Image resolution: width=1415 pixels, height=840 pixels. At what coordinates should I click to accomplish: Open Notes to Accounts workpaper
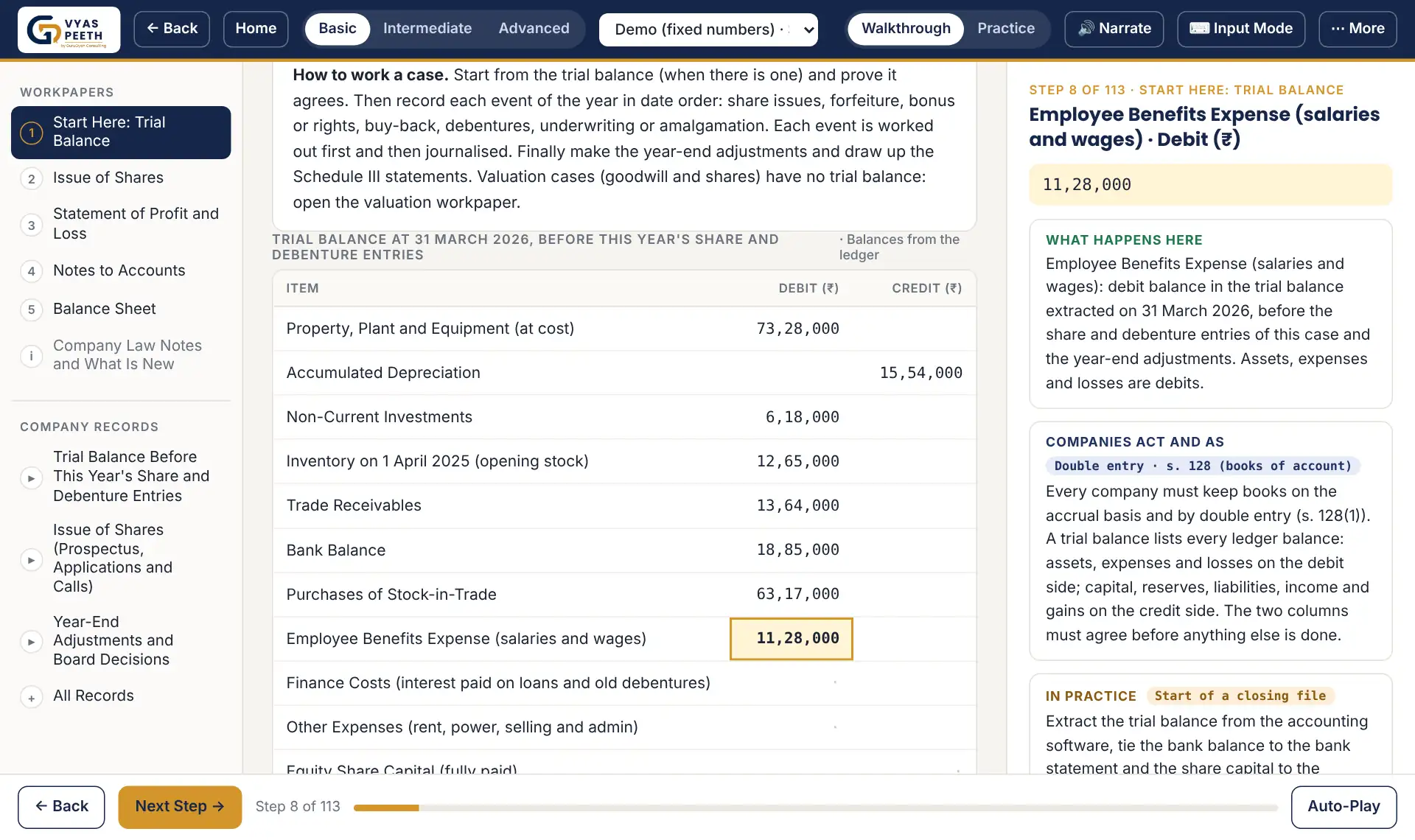pos(119,271)
